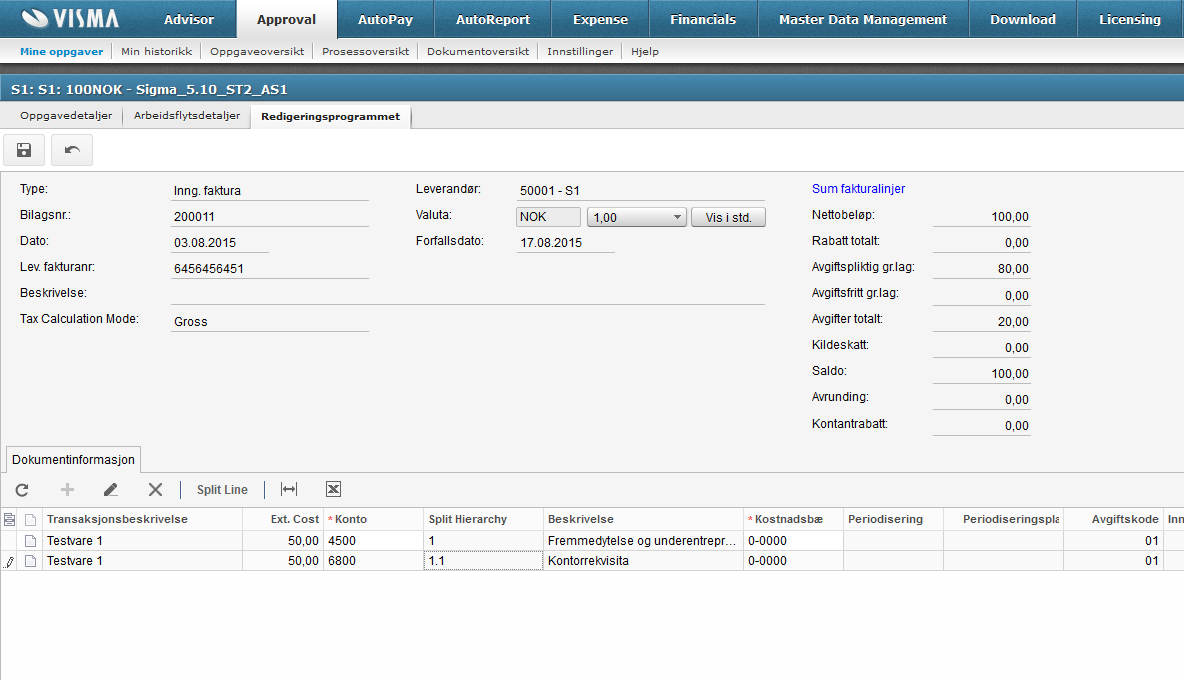Image resolution: width=1184 pixels, height=680 pixels.
Task: Click the grid header files icon
Action: click(x=9, y=519)
